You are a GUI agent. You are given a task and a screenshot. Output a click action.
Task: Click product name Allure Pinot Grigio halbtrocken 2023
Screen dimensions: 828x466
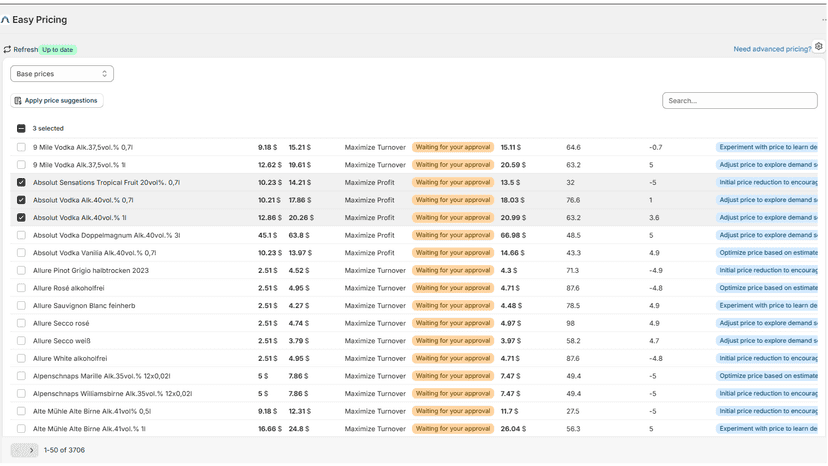pyautogui.click(x=91, y=271)
